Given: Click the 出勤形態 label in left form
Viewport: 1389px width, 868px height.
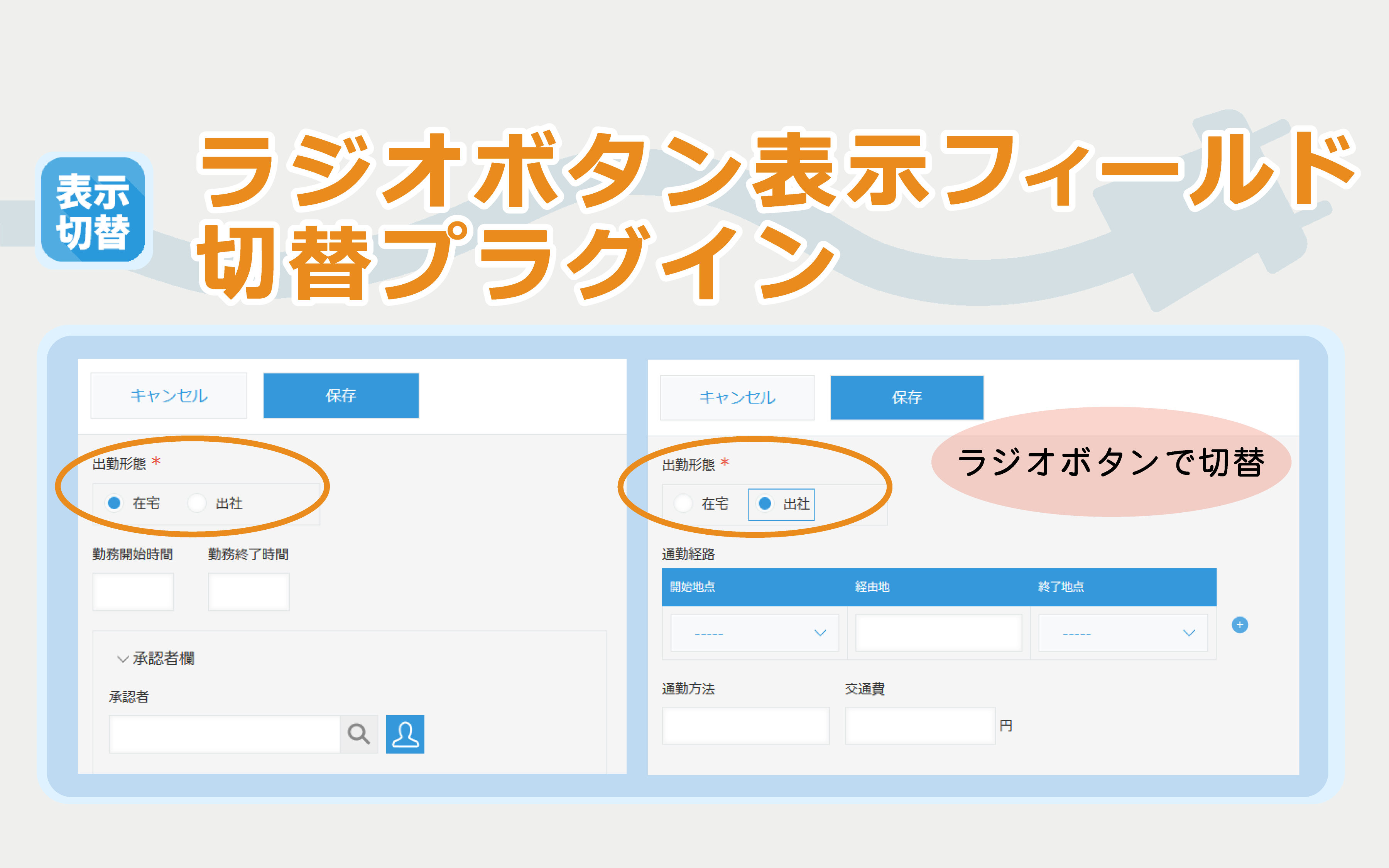Looking at the screenshot, I should click(119, 463).
